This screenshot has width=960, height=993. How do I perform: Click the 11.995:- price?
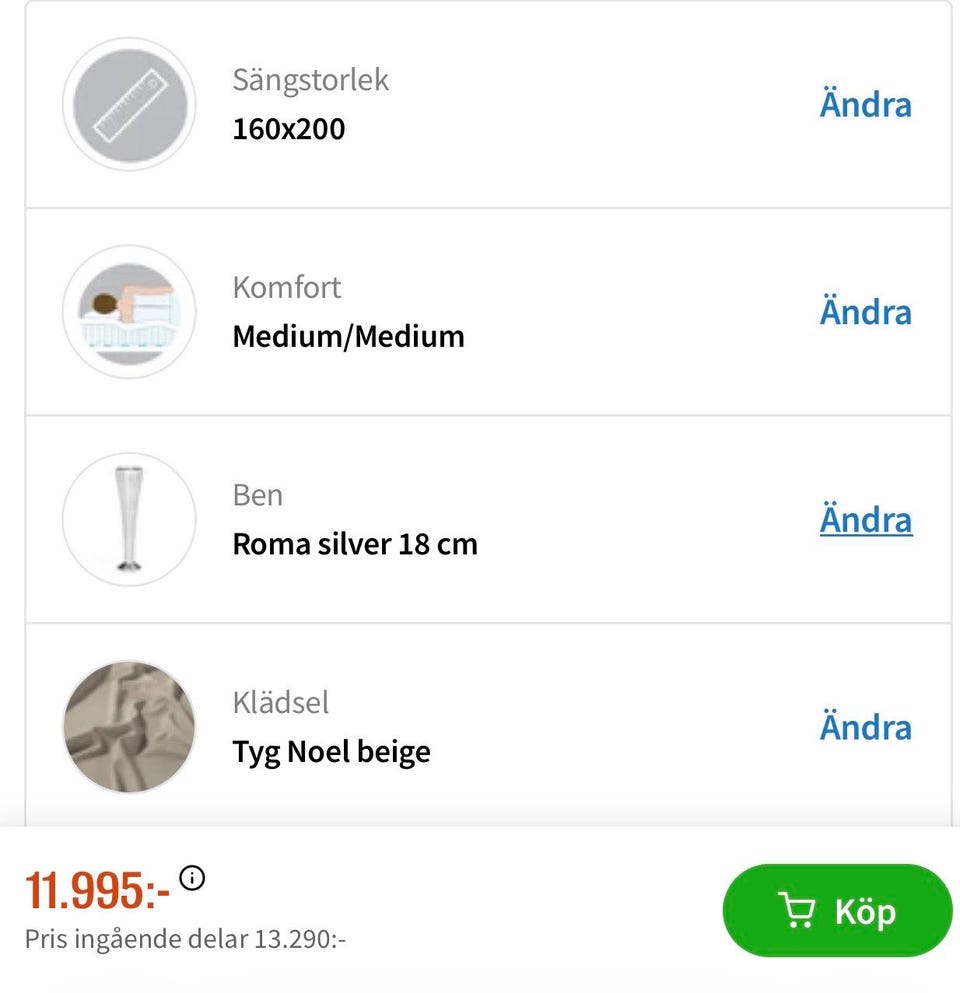point(97,890)
